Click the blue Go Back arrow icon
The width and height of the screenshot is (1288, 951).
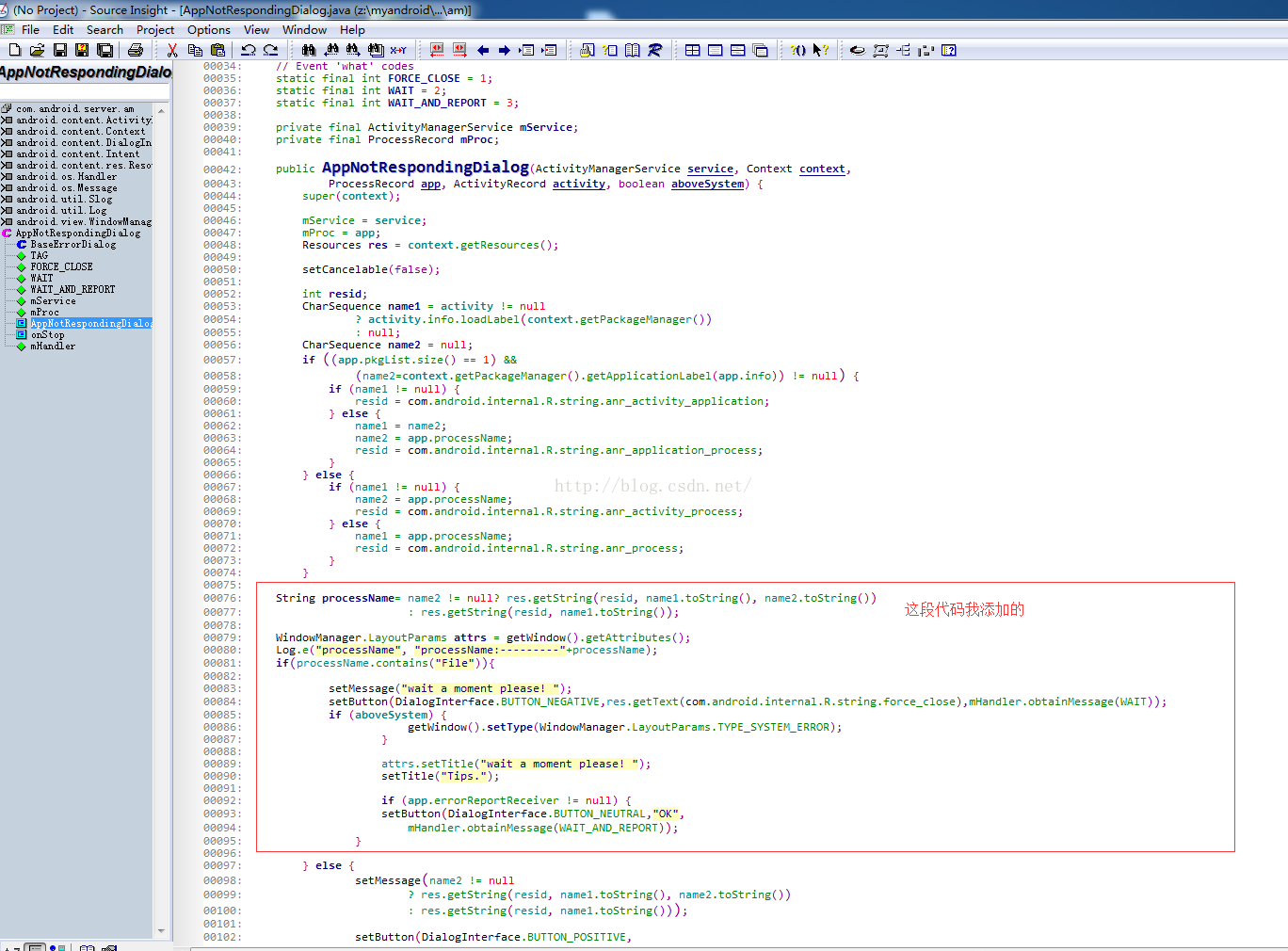[x=483, y=50]
